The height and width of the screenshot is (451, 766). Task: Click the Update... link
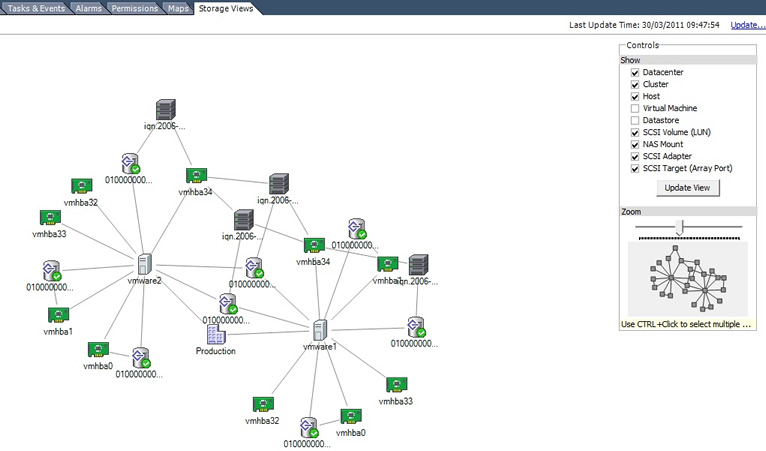(x=746, y=25)
